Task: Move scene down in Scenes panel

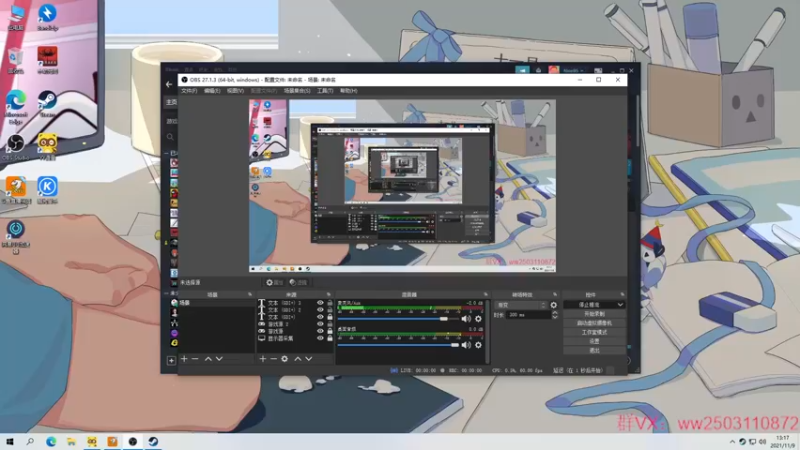Action: (219, 359)
